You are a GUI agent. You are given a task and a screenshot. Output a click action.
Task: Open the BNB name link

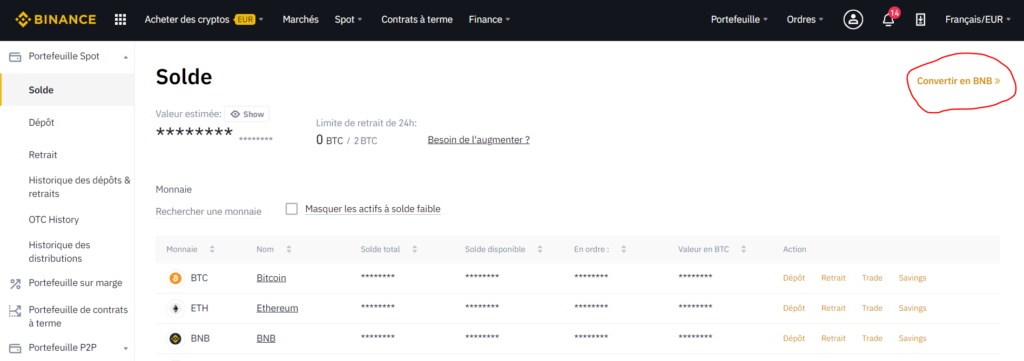tap(266, 339)
